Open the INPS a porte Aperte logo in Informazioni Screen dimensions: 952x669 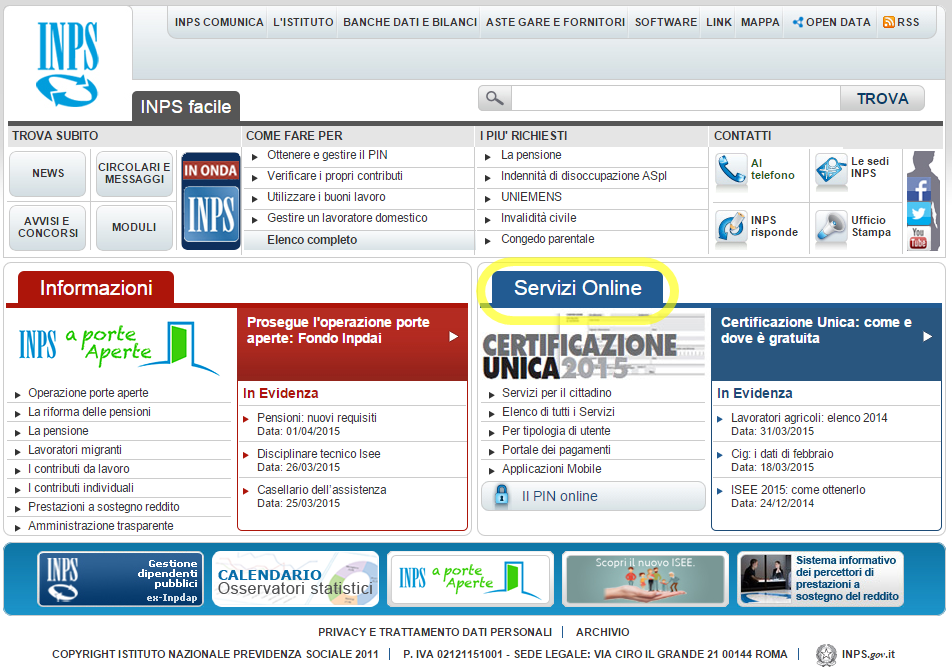pyautogui.click(x=119, y=347)
